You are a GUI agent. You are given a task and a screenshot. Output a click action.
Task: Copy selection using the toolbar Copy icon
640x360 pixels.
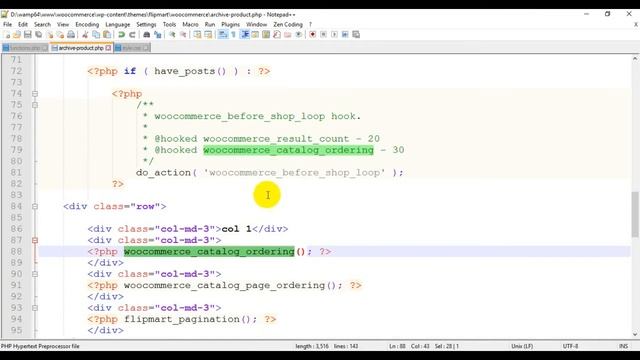(96, 35)
